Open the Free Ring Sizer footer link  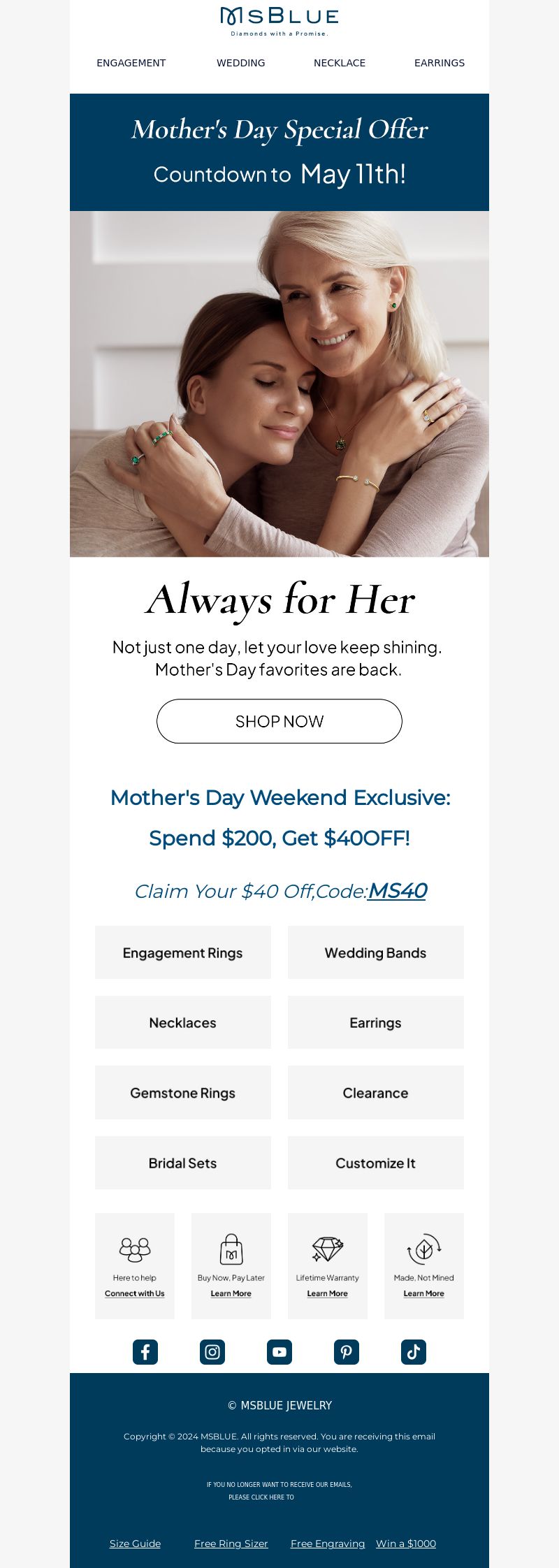point(231,1544)
